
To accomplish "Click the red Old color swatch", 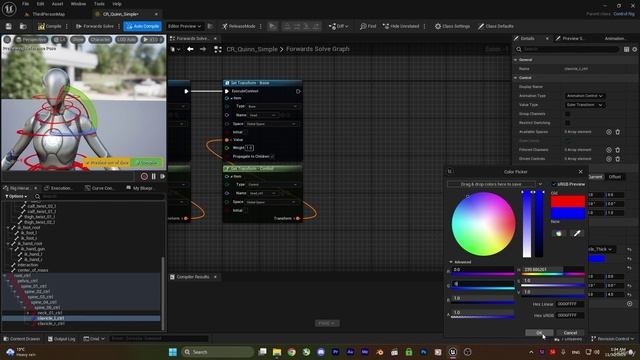I will (567, 201).
